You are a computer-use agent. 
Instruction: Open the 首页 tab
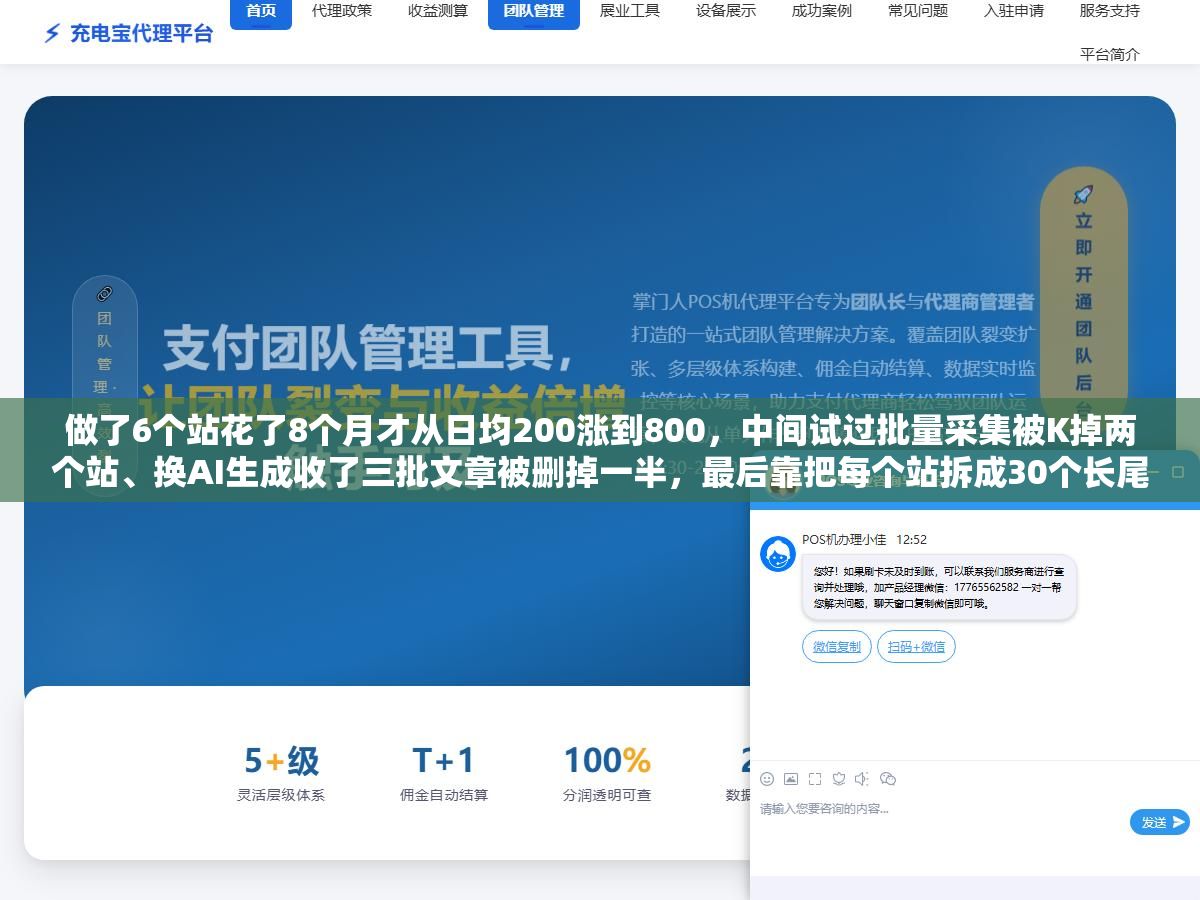261,11
